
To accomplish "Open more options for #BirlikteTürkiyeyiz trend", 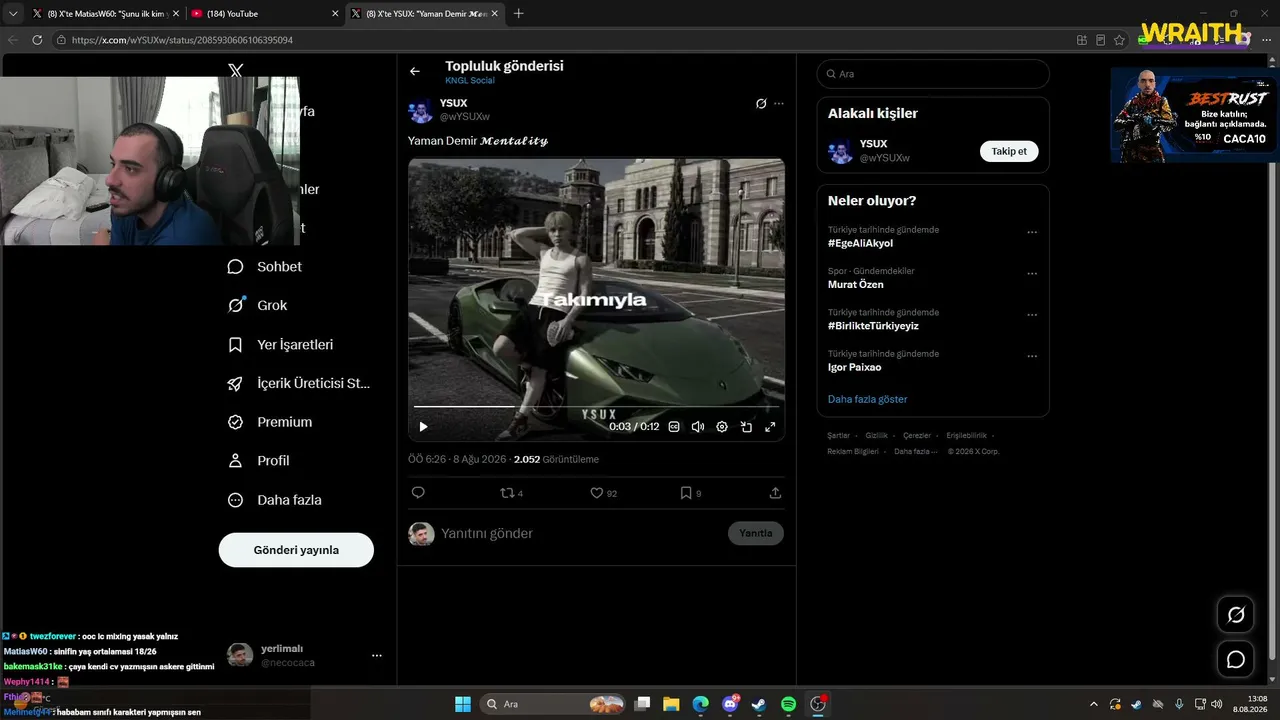I will pos(1032,314).
